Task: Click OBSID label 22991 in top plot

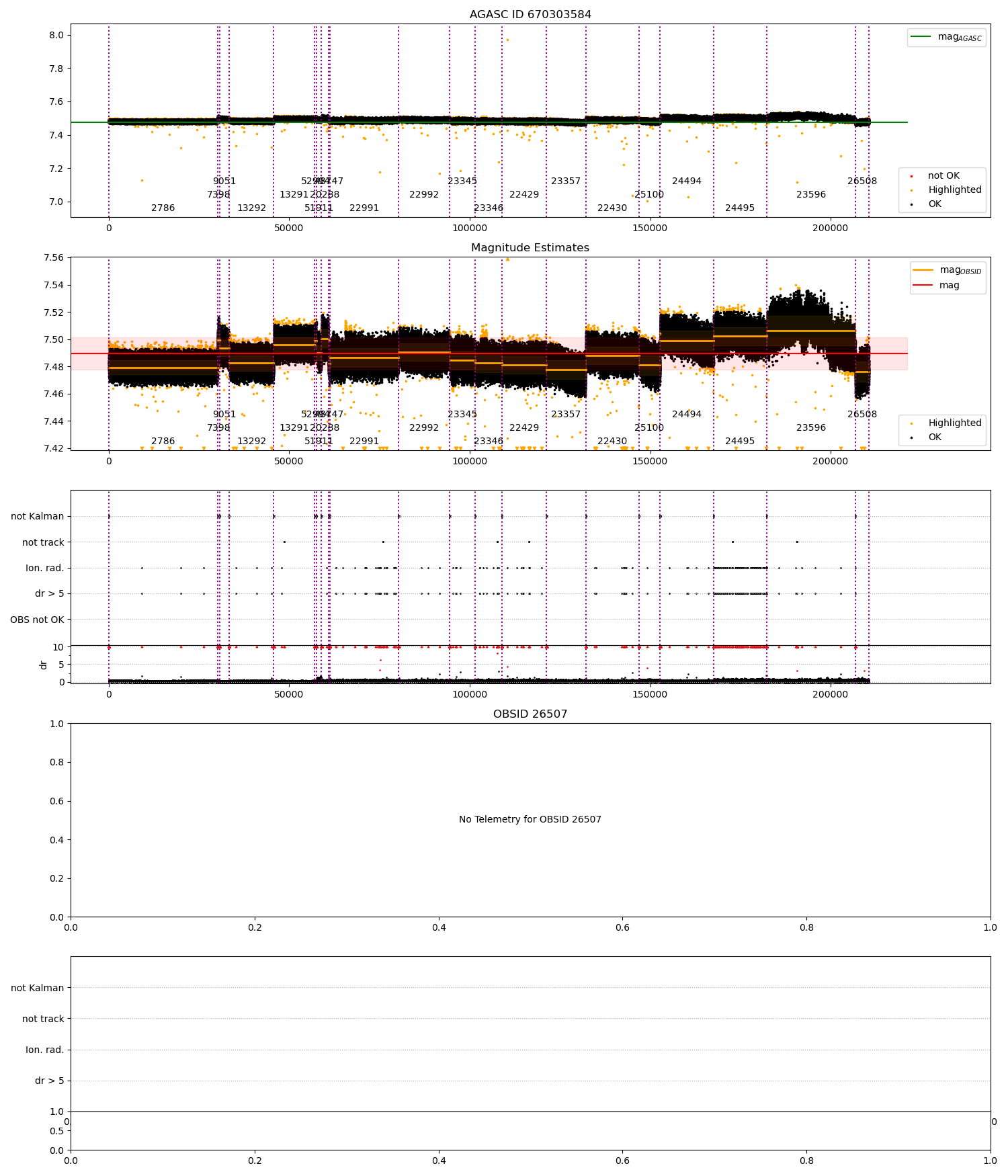Action: pyautogui.click(x=364, y=208)
